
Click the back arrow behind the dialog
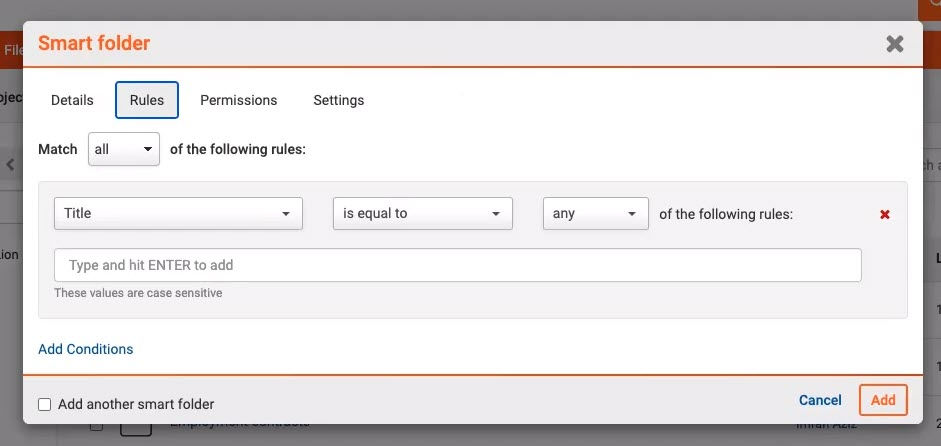pos(10,165)
